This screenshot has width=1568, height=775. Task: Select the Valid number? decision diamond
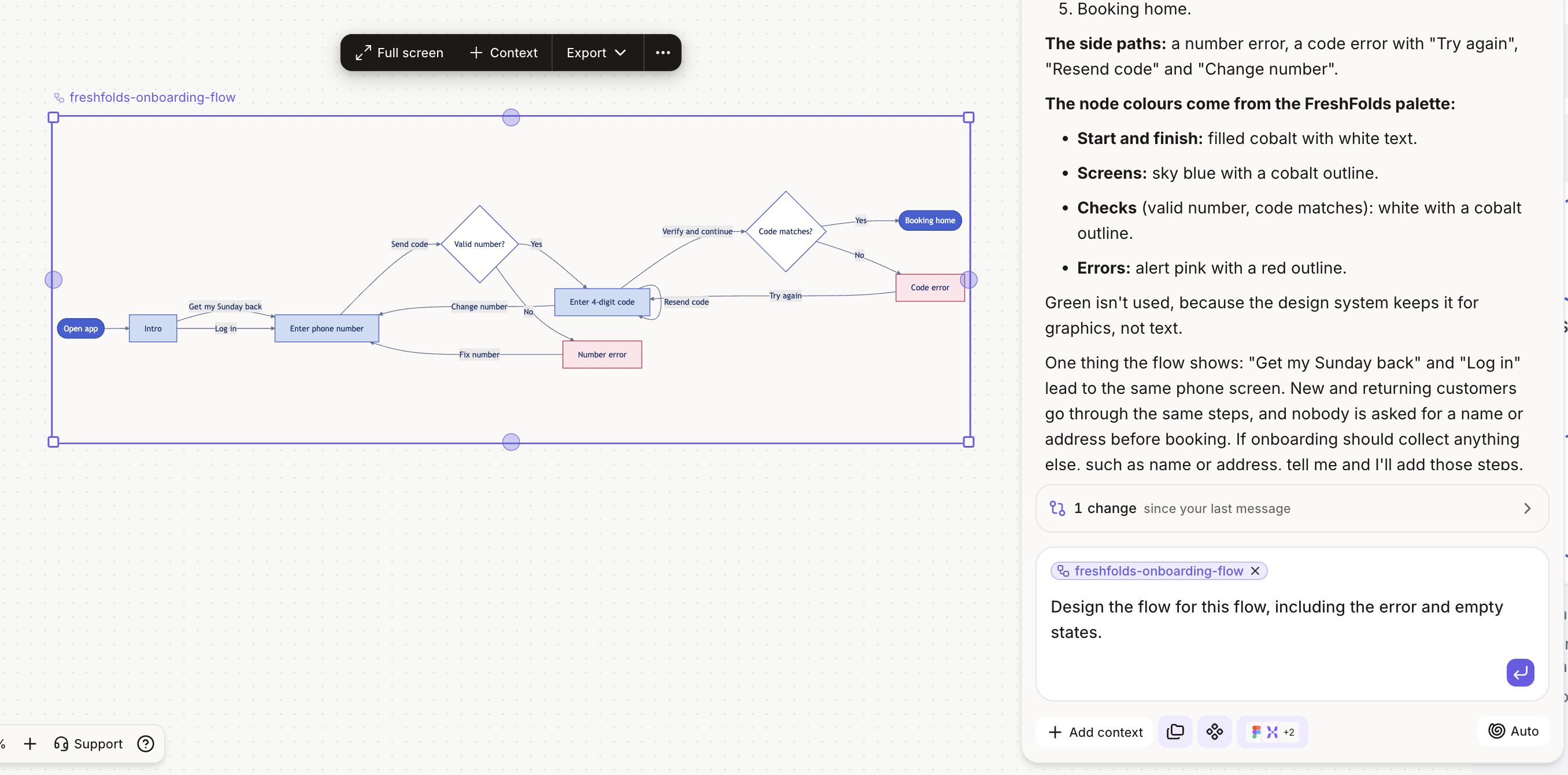[x=480, y=244]
